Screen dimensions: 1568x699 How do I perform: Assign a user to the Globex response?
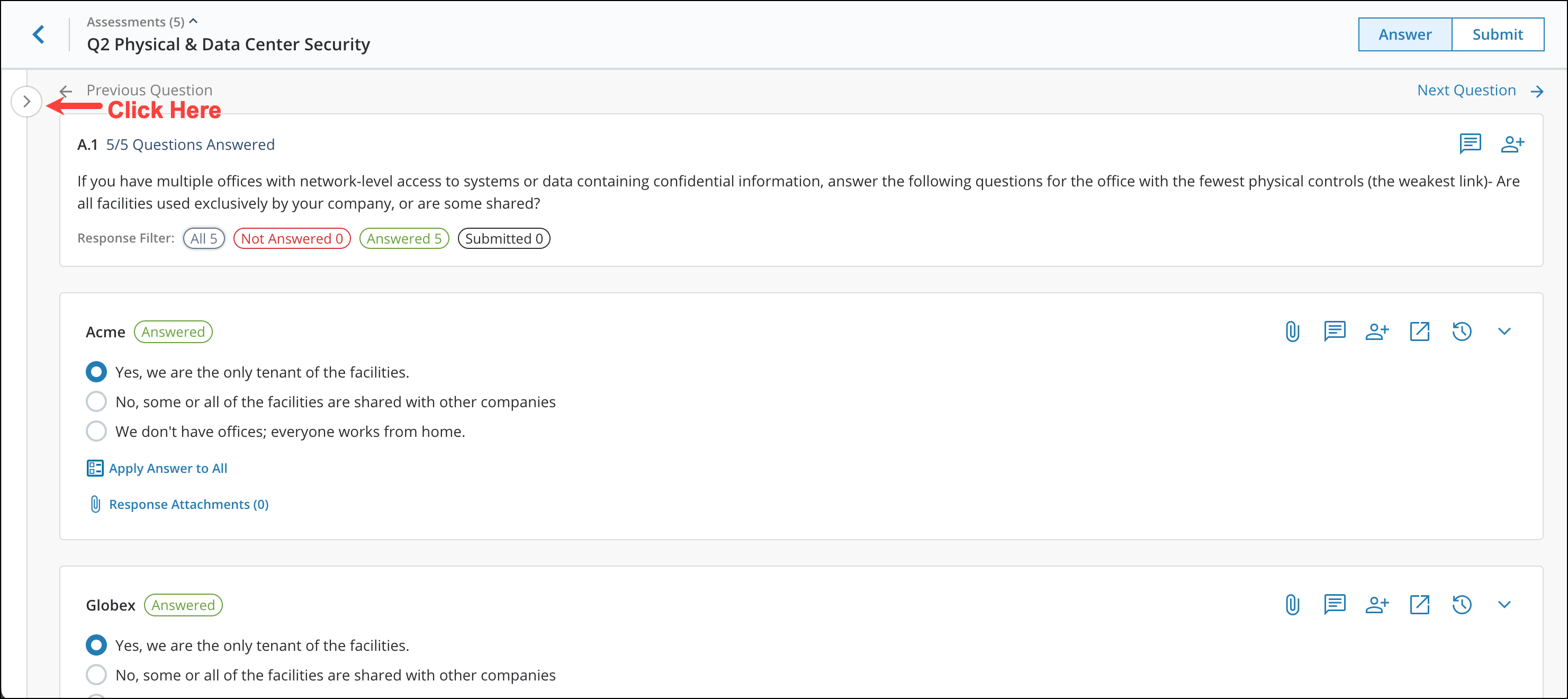point(1377,605)
